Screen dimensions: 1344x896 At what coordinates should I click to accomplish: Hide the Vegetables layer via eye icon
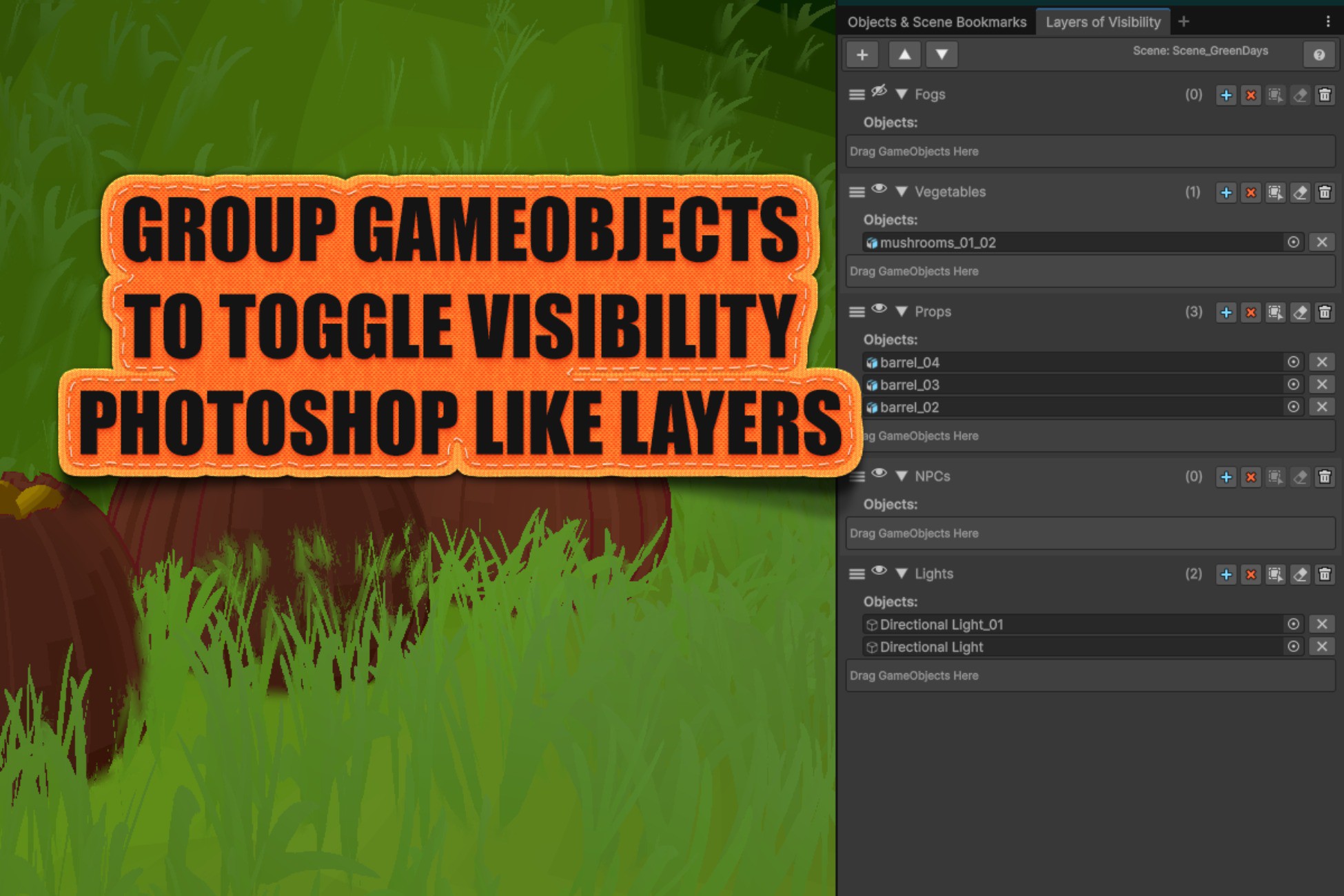click(879, 189)
